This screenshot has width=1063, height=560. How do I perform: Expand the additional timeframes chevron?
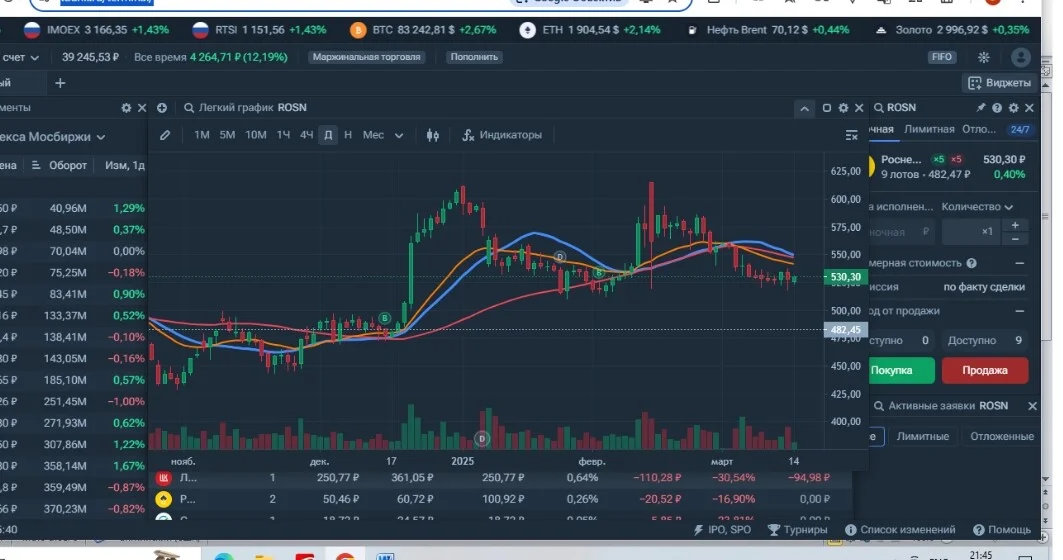click(399, 136)
